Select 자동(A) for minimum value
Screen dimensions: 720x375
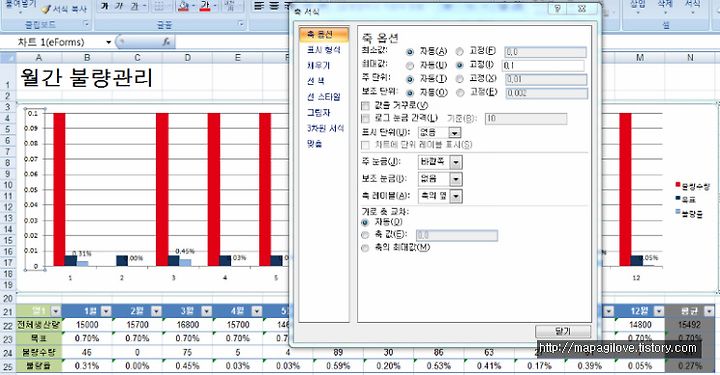pyautogui.click(x=410, y=52)
